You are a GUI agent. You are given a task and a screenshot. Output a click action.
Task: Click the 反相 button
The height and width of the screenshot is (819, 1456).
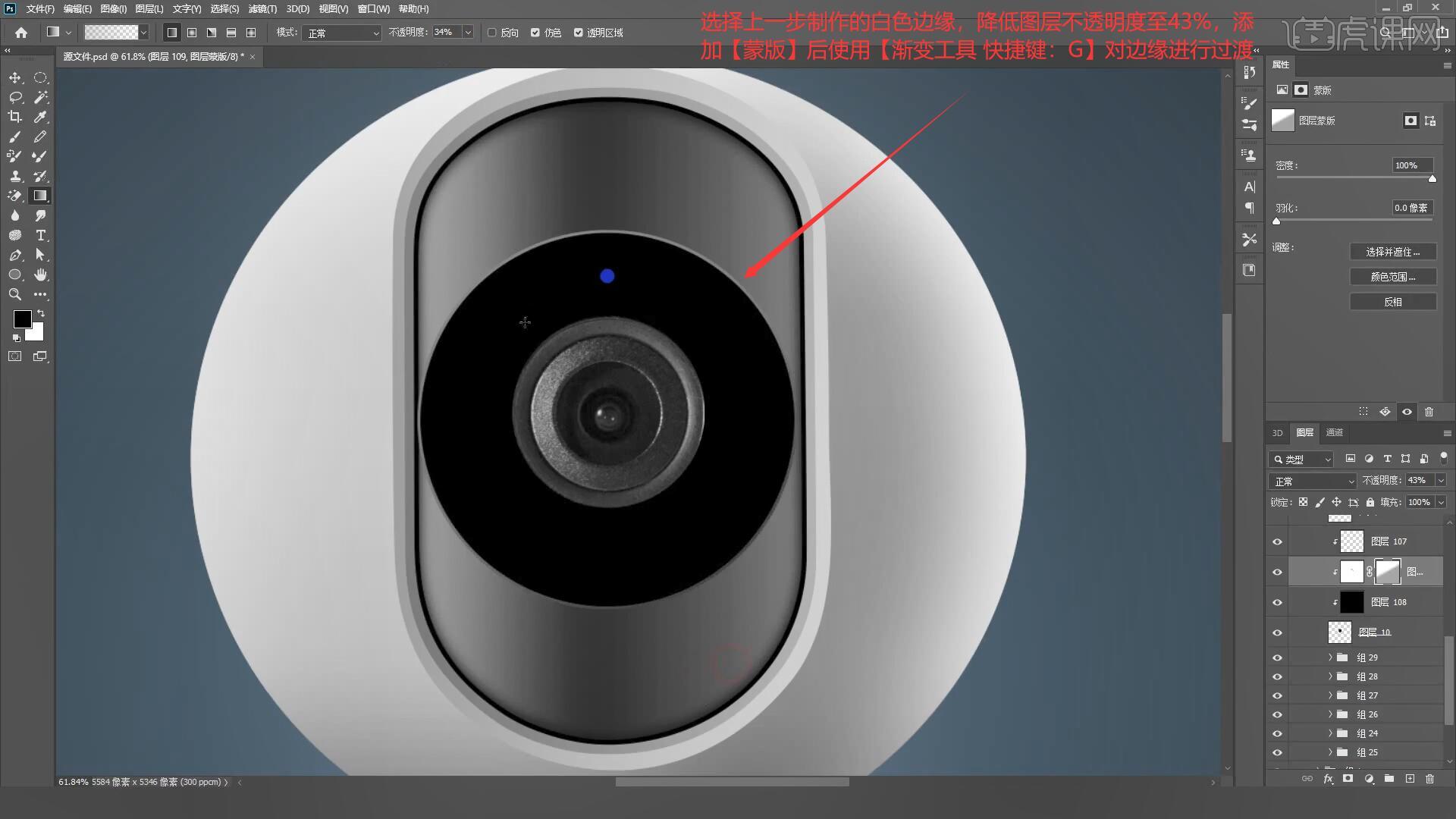pyautogui.click(x=1393, y=302)
